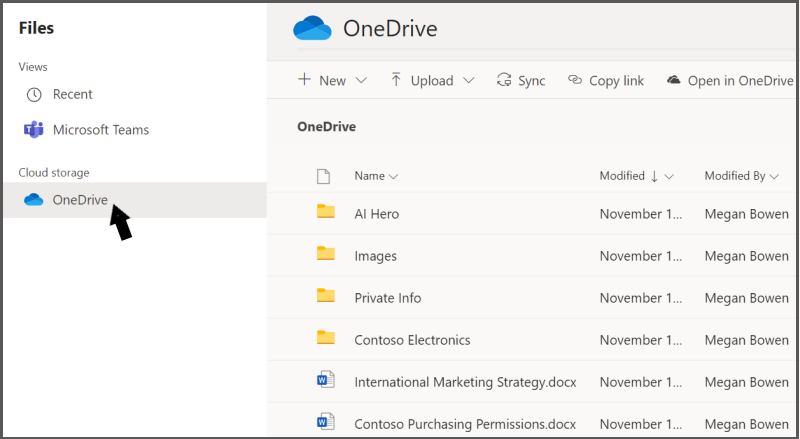Click the New button
The width and height of the screenshot is (800, 439).
coord(332,80)
